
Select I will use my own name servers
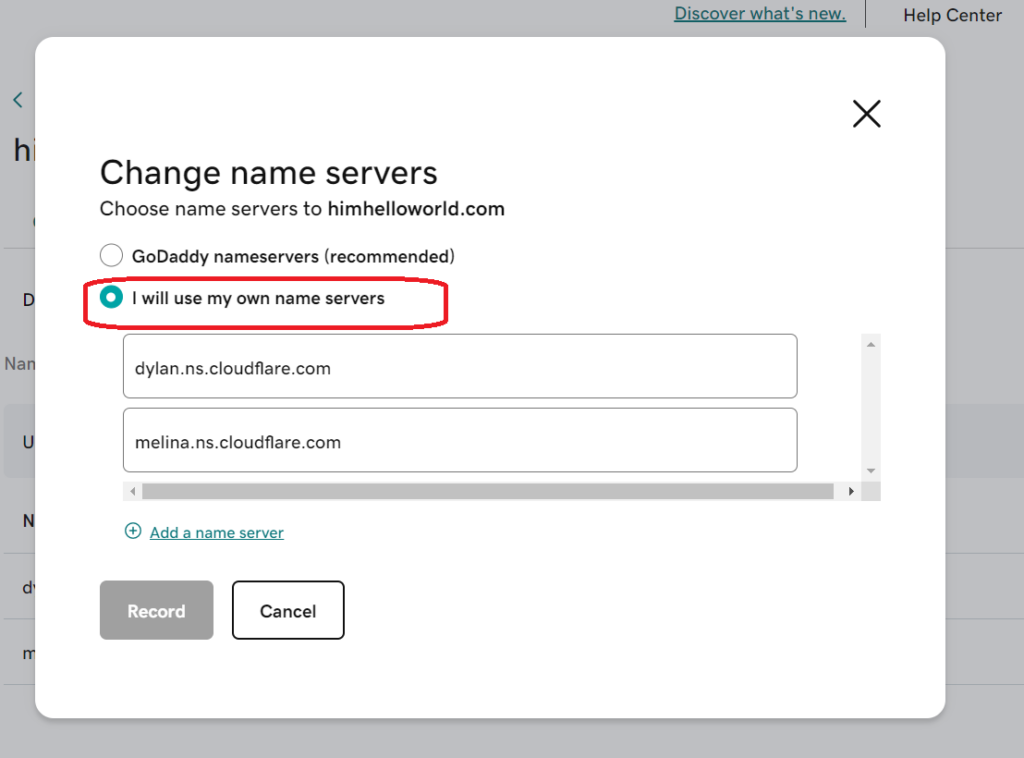(110, 297)
